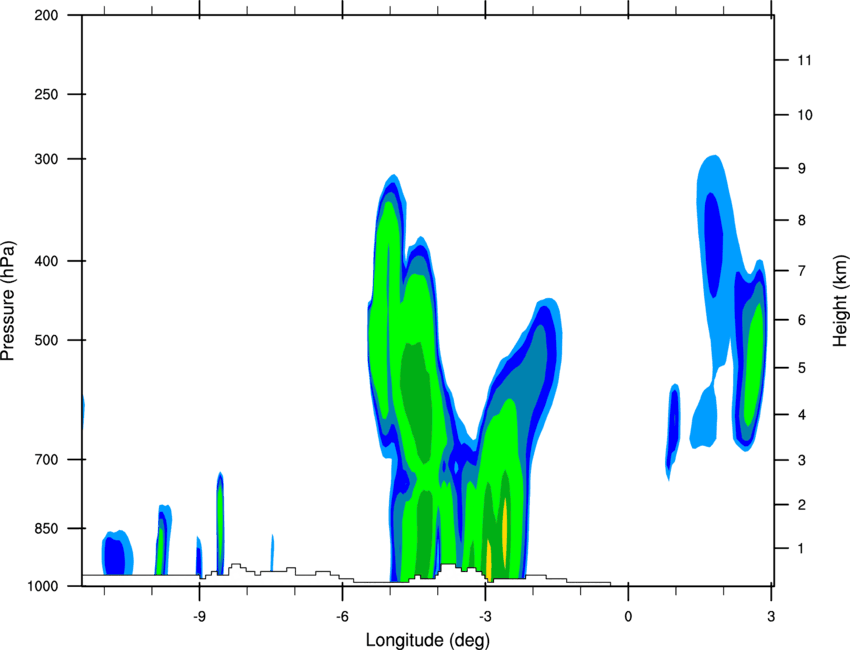
Task: Click the "Longitude (deg)" axis title
Action: [428, 640]
